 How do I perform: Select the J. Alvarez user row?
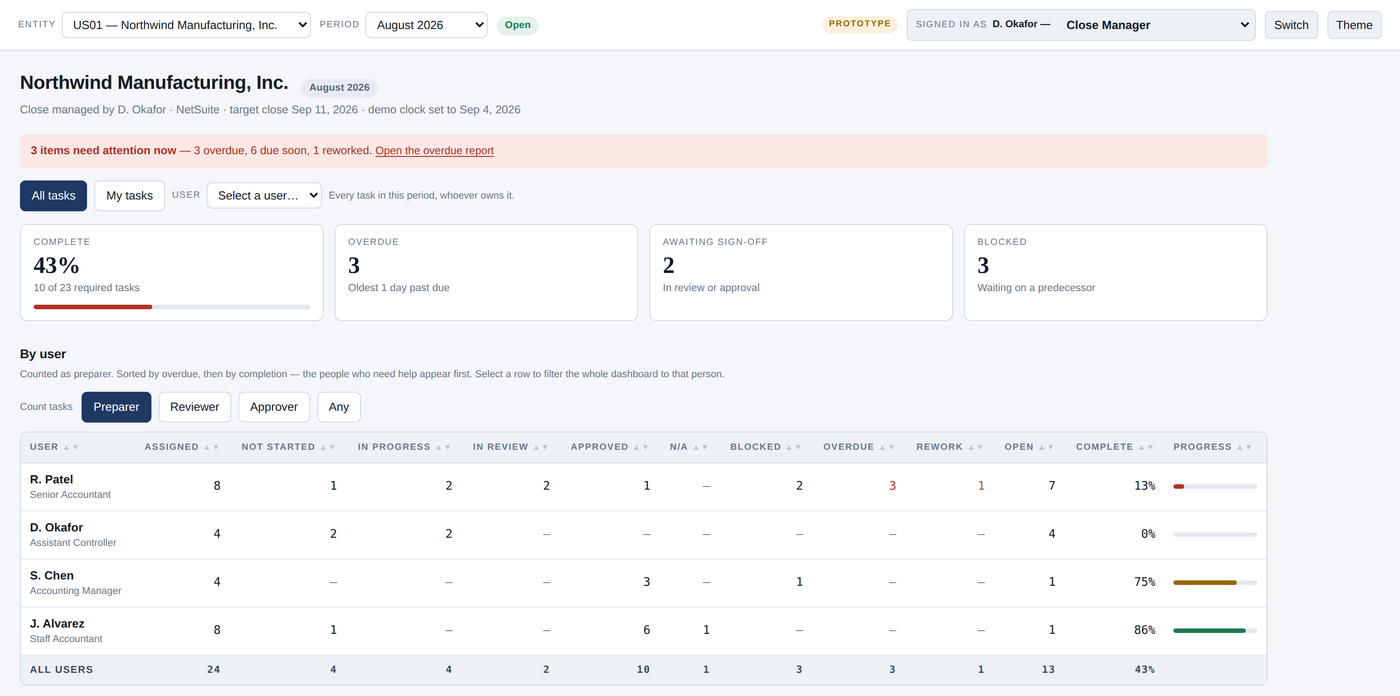[643, 631]
